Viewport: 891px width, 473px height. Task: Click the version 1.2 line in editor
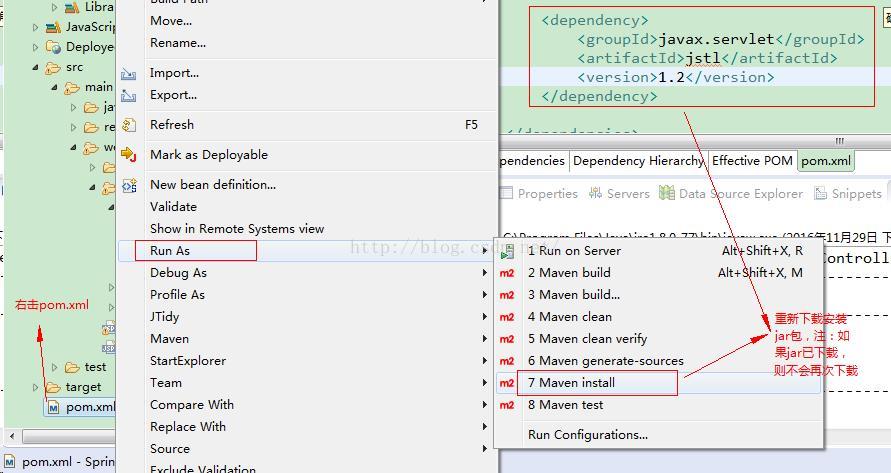[675, 77]
